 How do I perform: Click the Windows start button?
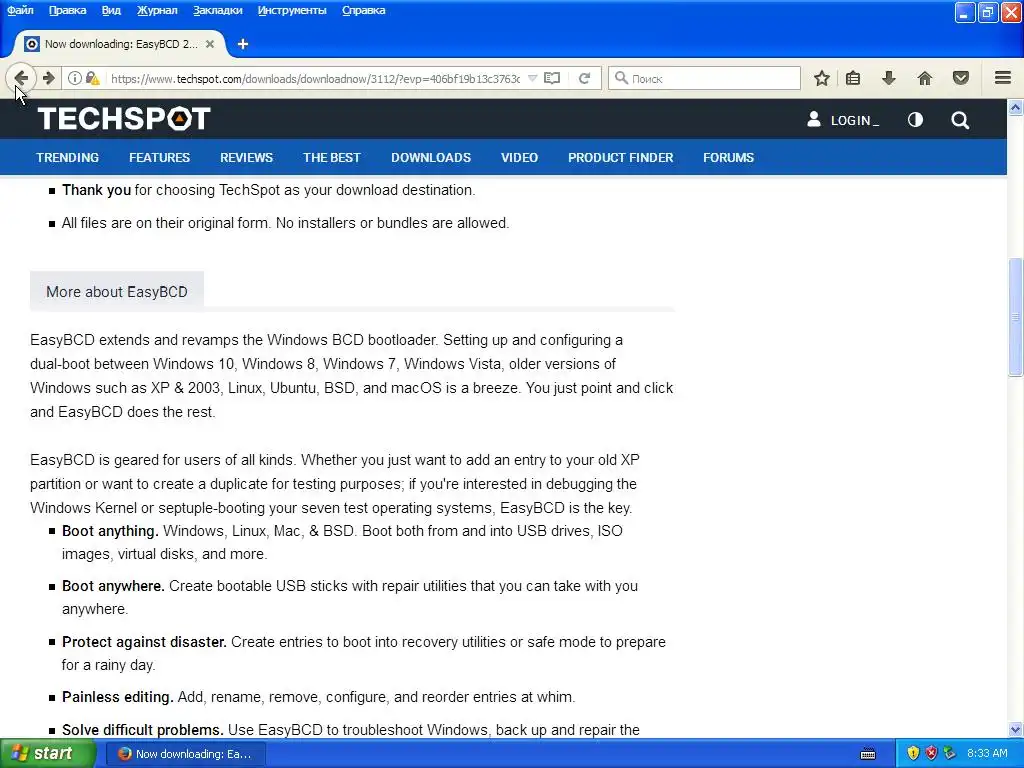coord(48,754)
